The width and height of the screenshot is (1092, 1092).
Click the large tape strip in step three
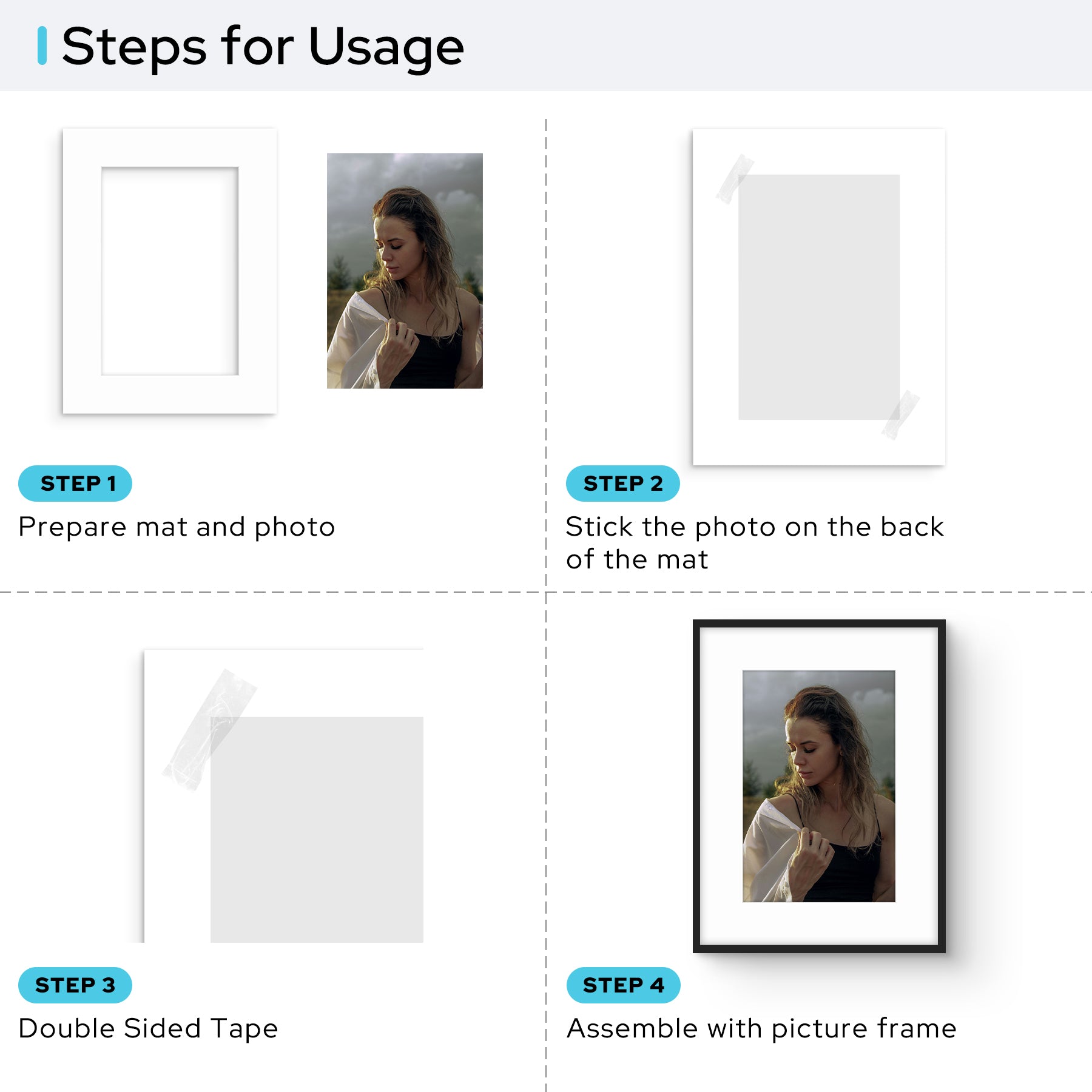point(209,730)
